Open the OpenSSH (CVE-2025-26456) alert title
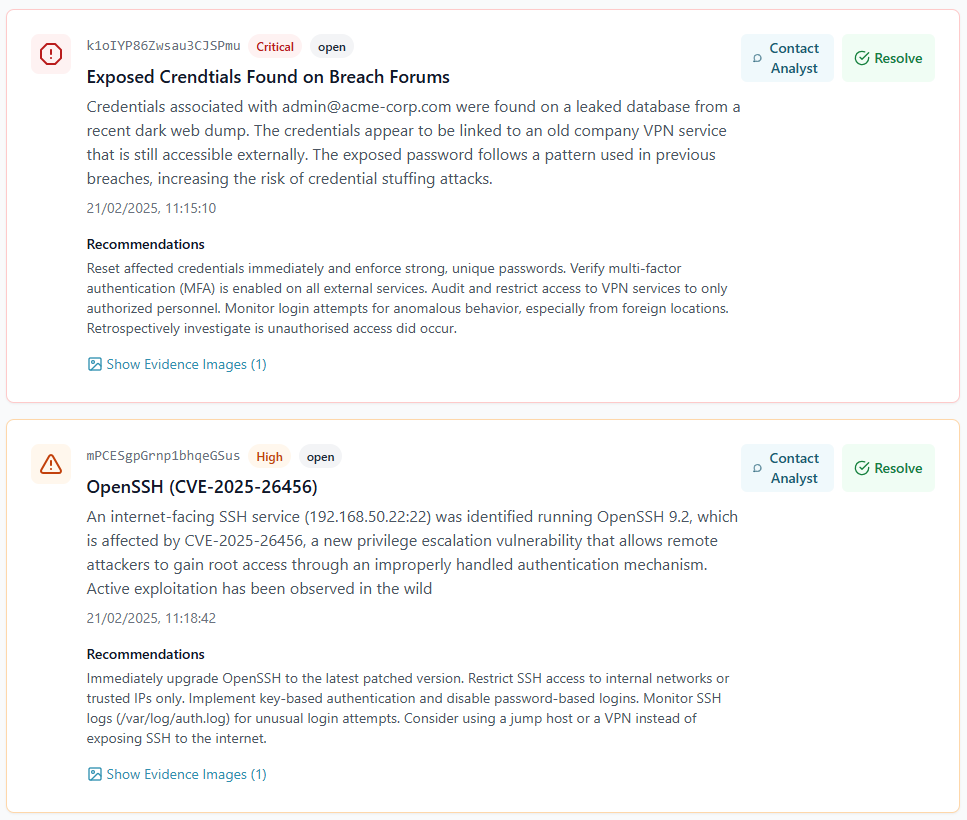 coord(202,487)
